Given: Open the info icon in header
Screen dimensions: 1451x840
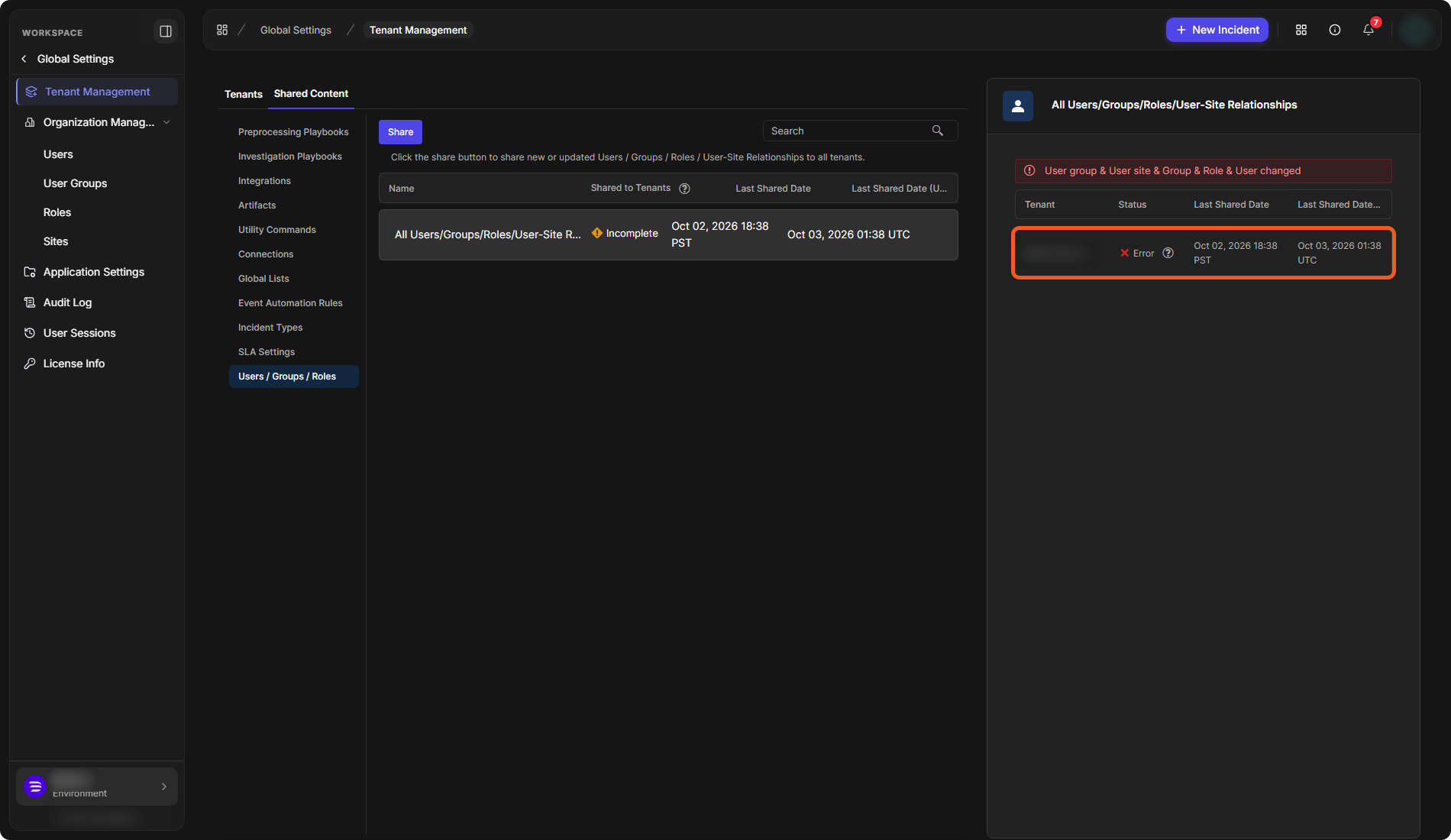Looking at the screenshot, I should pyautogui.click(x=1335, y=30).
